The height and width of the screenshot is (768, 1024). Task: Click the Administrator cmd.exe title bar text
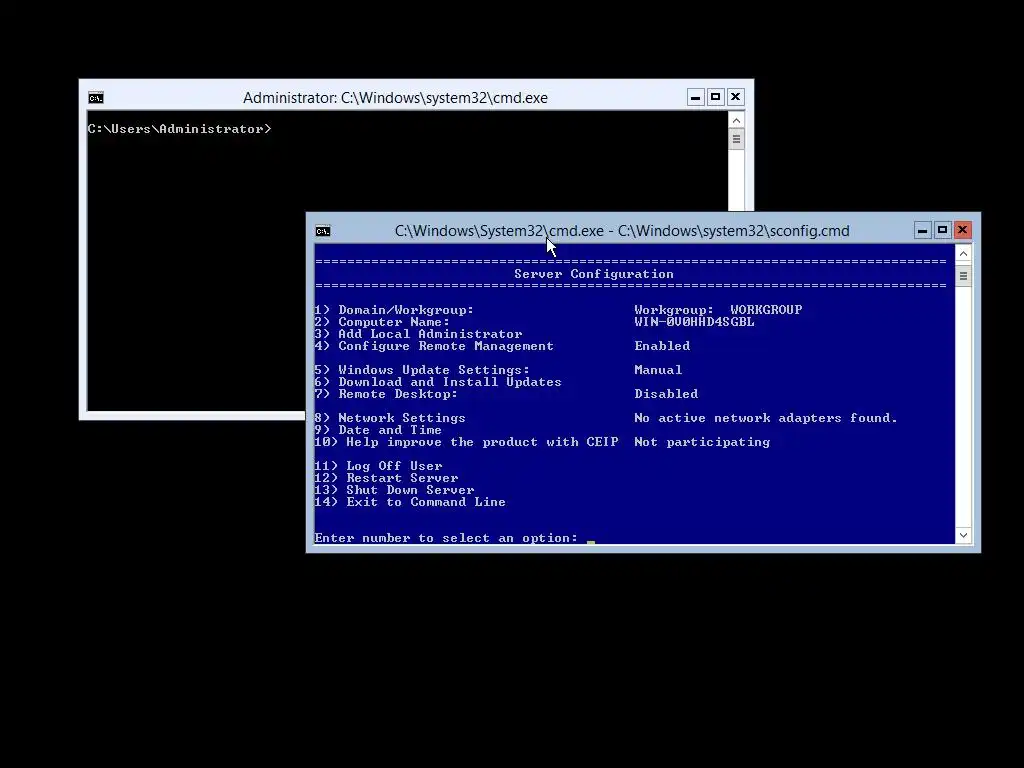395,98
